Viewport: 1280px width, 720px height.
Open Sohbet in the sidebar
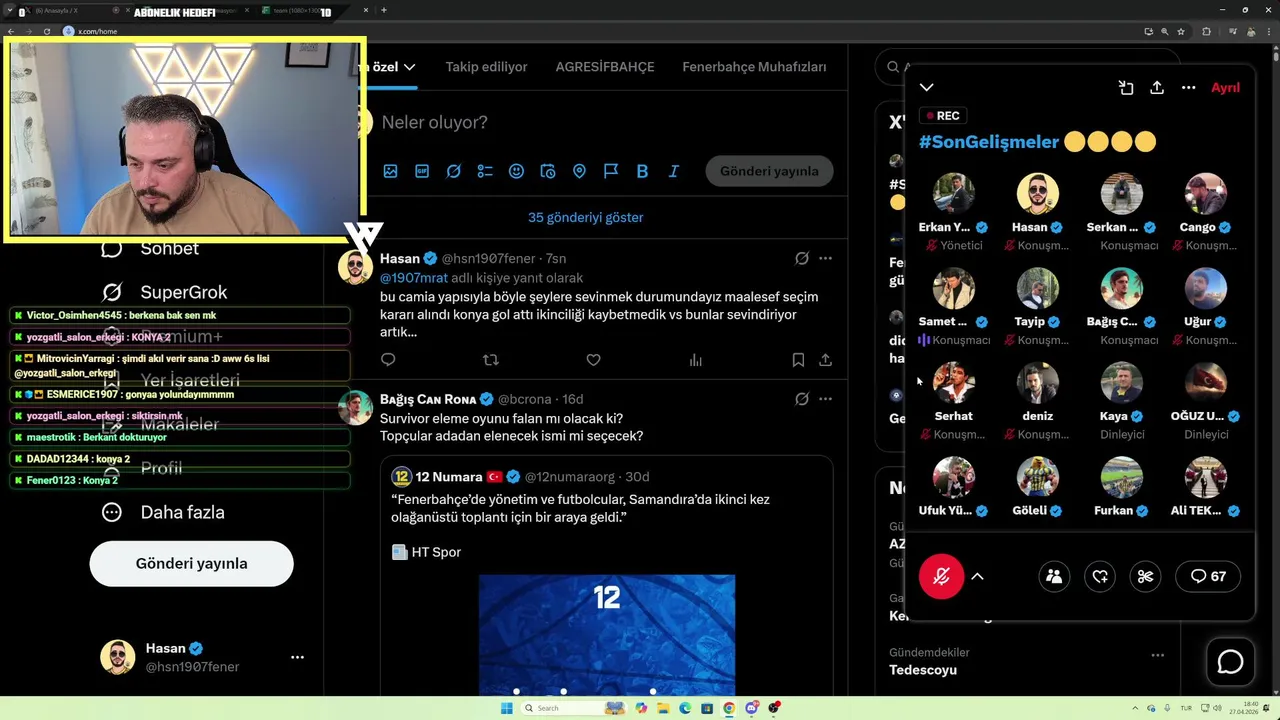pos(151,248)
